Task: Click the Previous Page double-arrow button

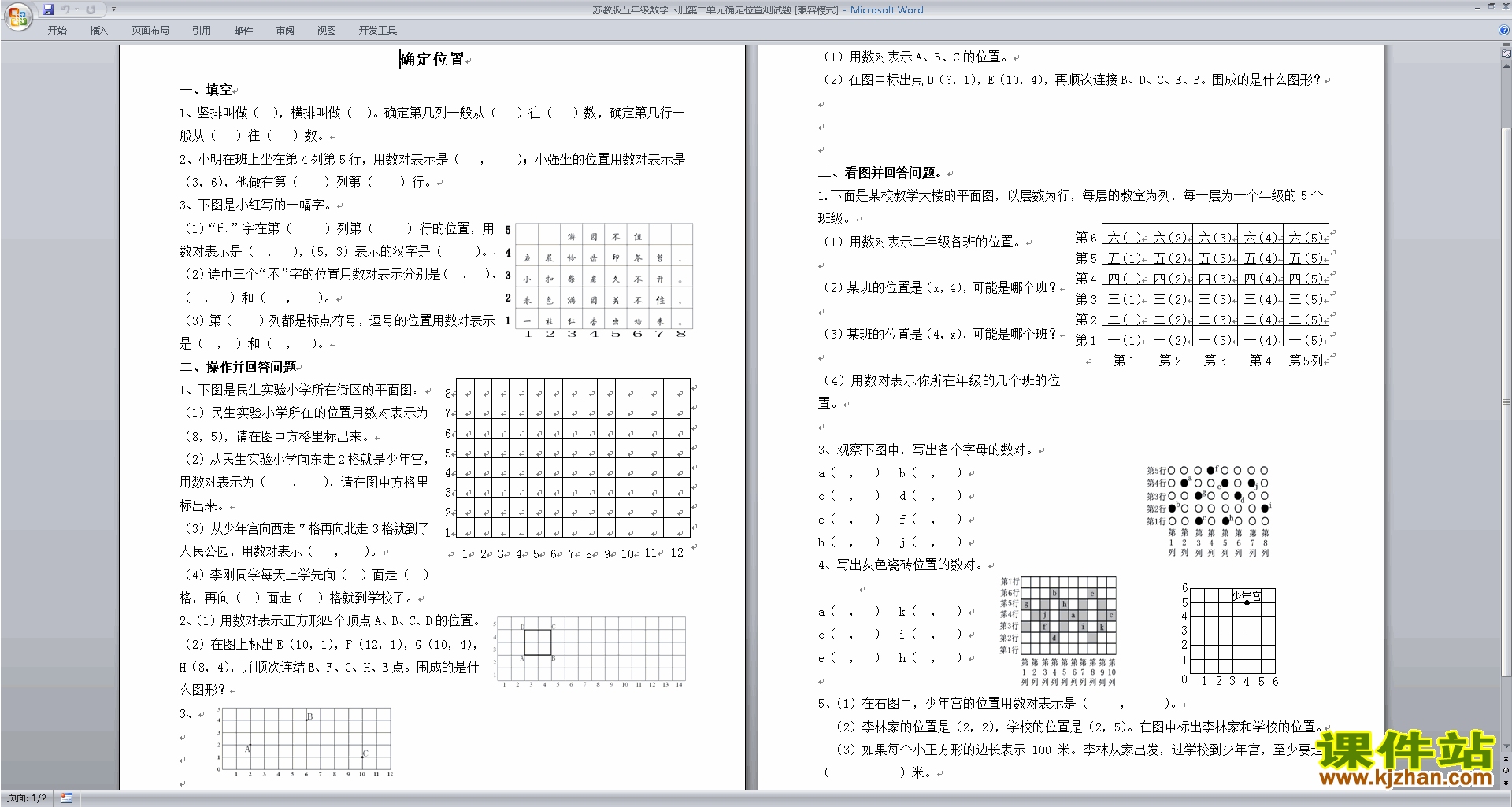Action: (x=1506, y=758)
